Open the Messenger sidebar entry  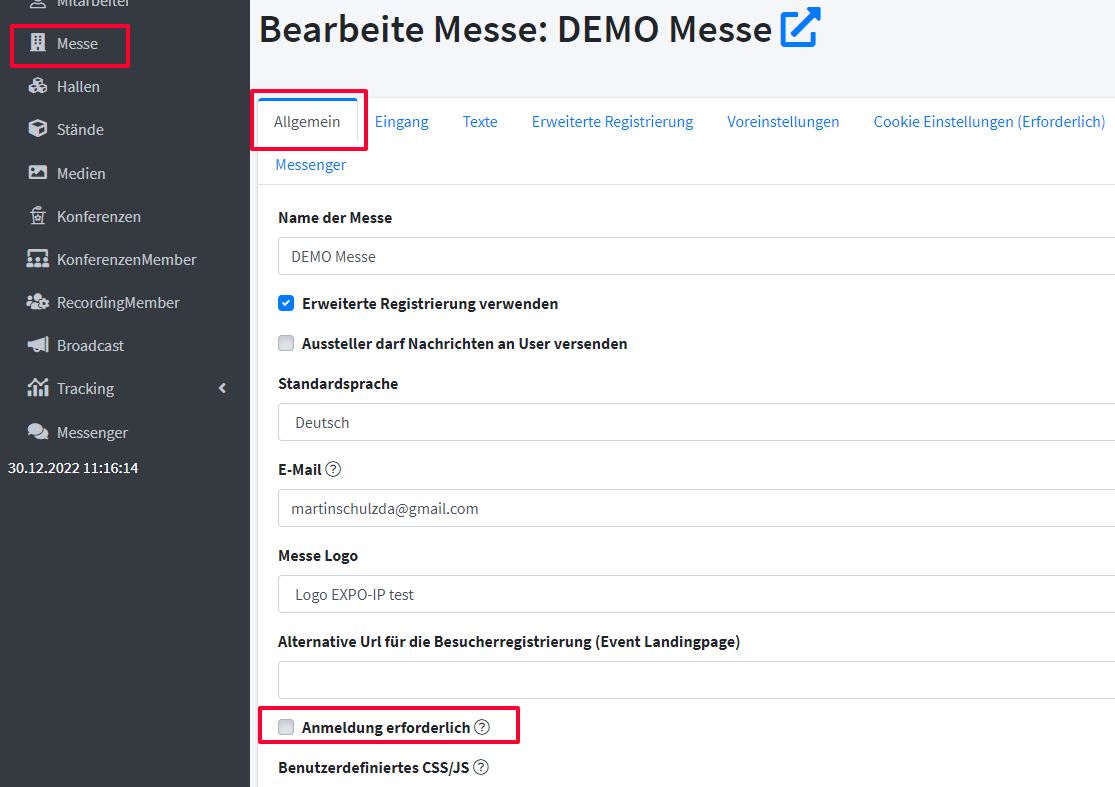91,432
